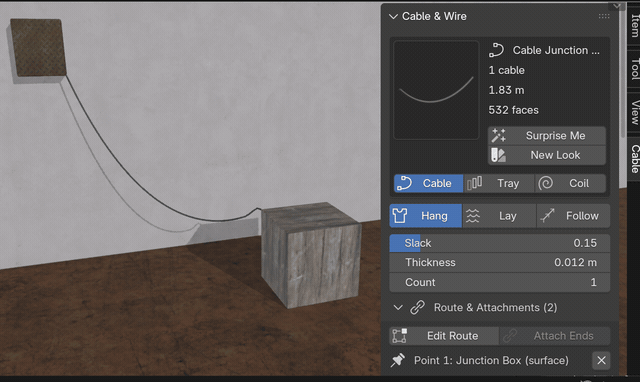This screenshot has height=382, width=640.
Task: Enable Lay placement mode
Action: coord(499,215)
